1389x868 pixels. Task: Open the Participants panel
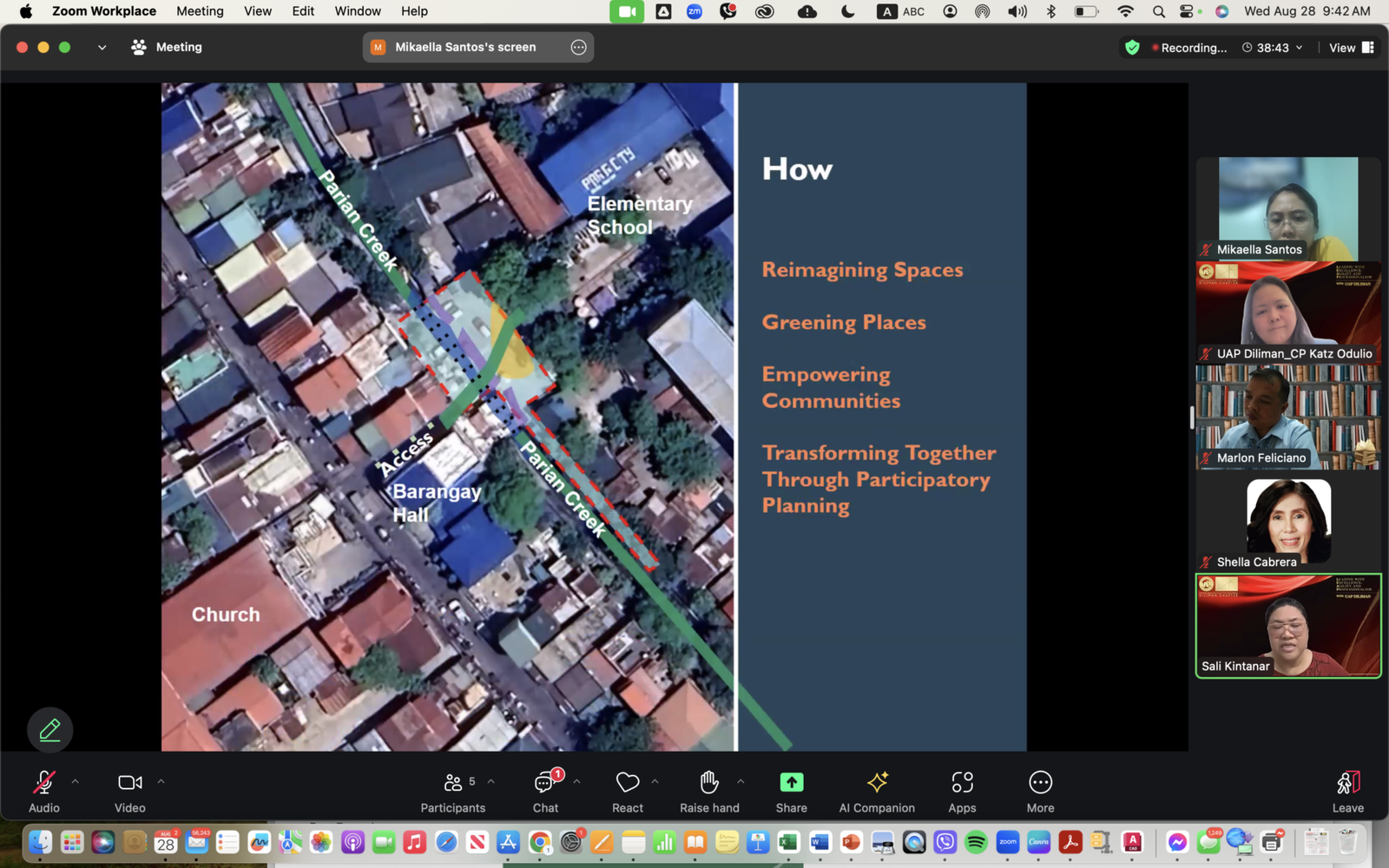coord(453,792)
